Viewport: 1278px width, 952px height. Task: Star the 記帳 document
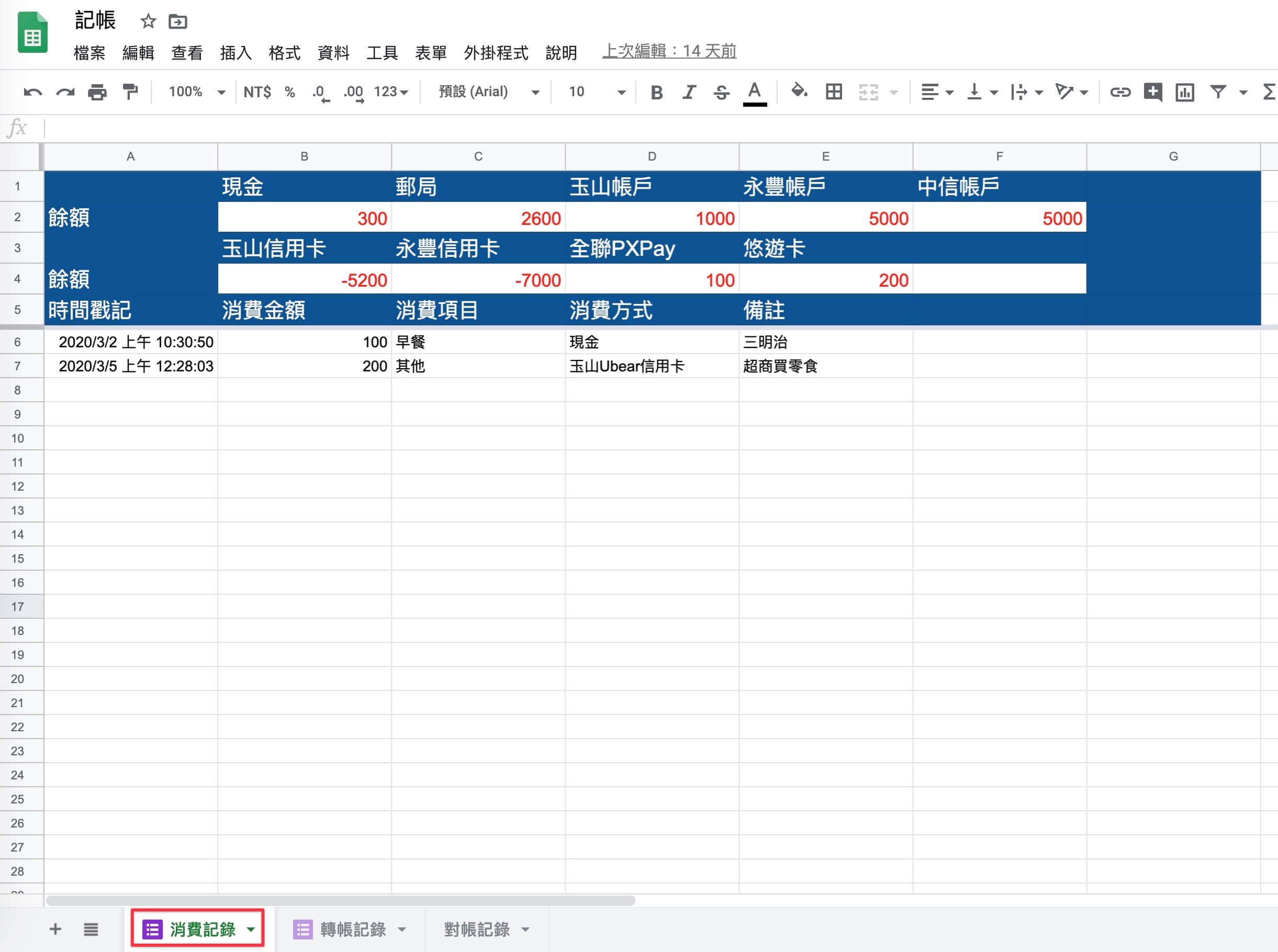coord(148,22)
